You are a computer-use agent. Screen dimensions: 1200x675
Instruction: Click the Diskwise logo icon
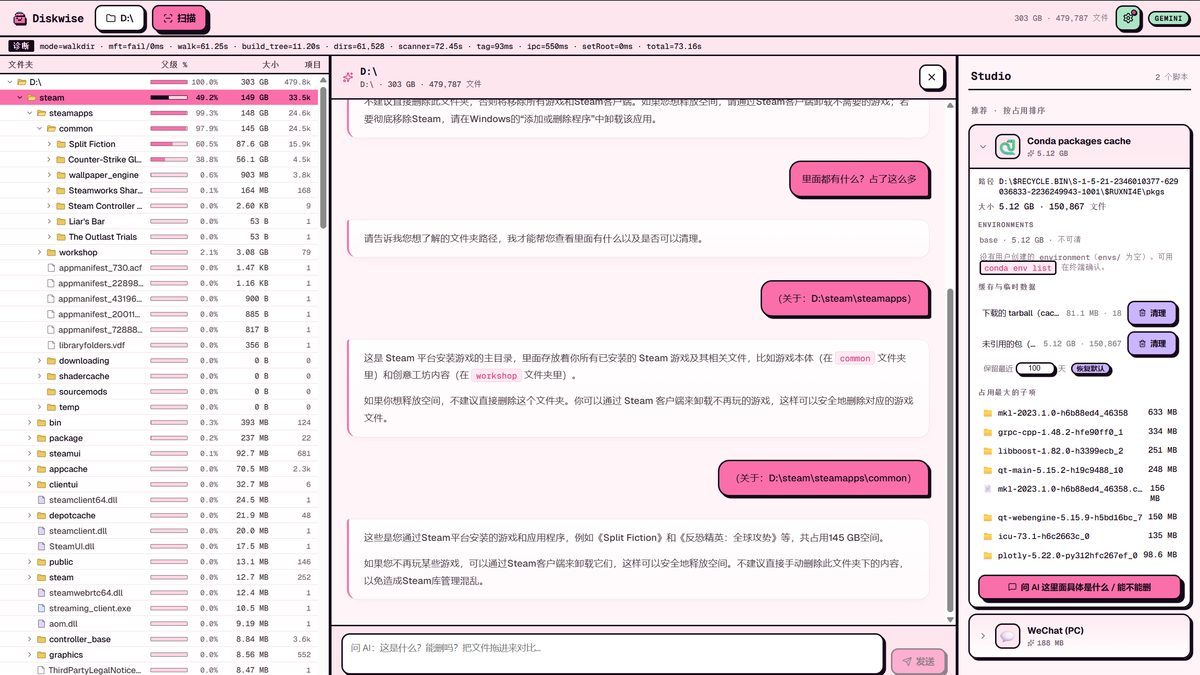[19, 18]
